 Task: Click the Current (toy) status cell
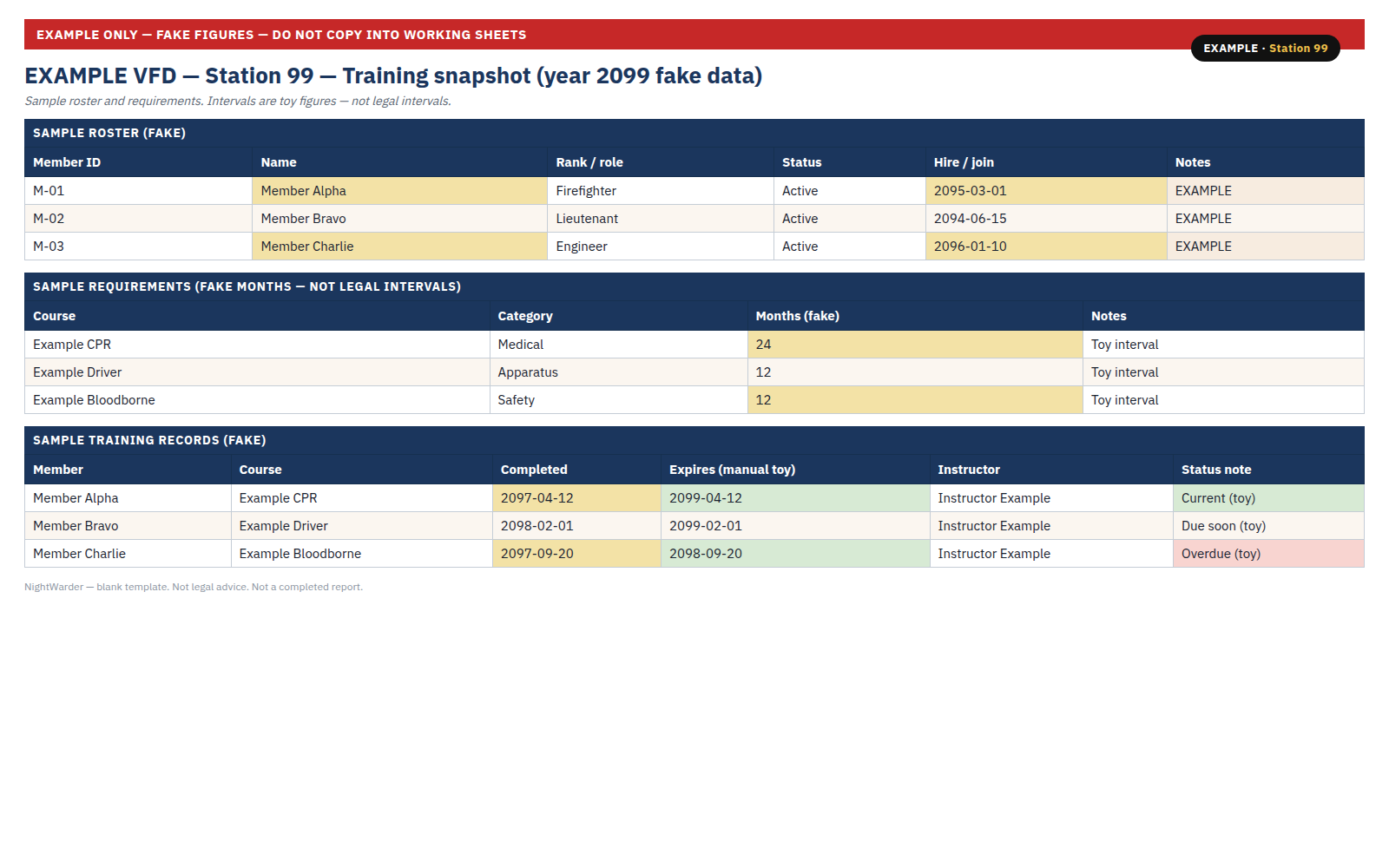tap(1269, 498)
